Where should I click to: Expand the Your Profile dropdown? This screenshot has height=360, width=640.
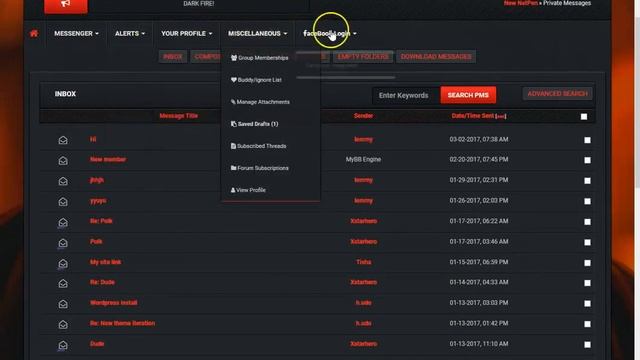[x=187, y=33]
